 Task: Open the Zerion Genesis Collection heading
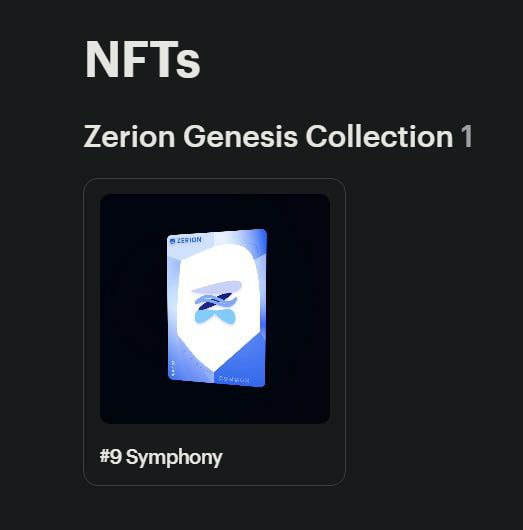tap(268, 136)
